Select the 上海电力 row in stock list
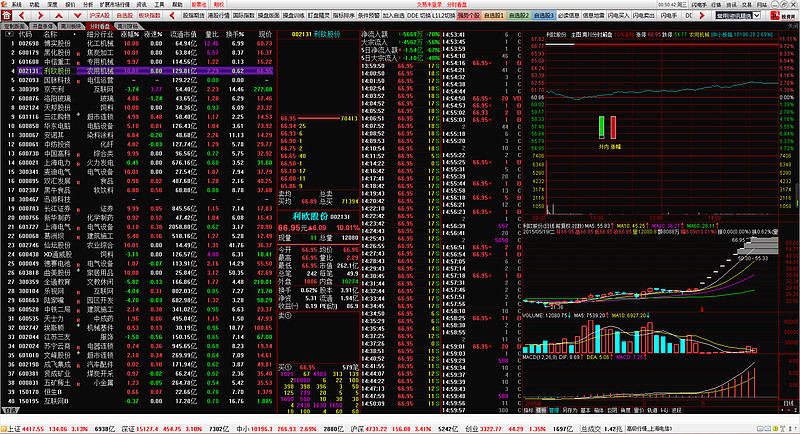The image size is (800, 434). [138, 163]
